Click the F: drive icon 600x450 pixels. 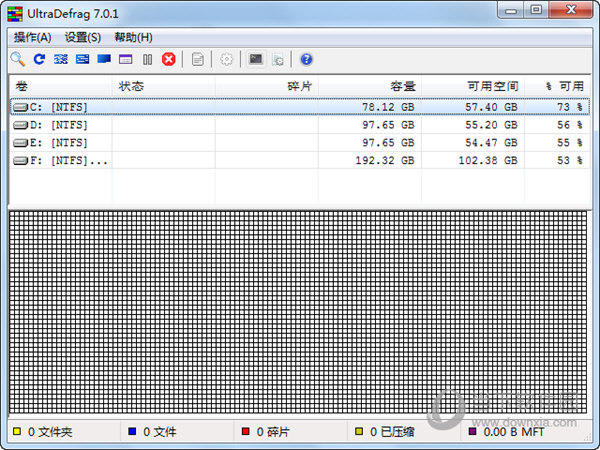click(x=20, y=161)
